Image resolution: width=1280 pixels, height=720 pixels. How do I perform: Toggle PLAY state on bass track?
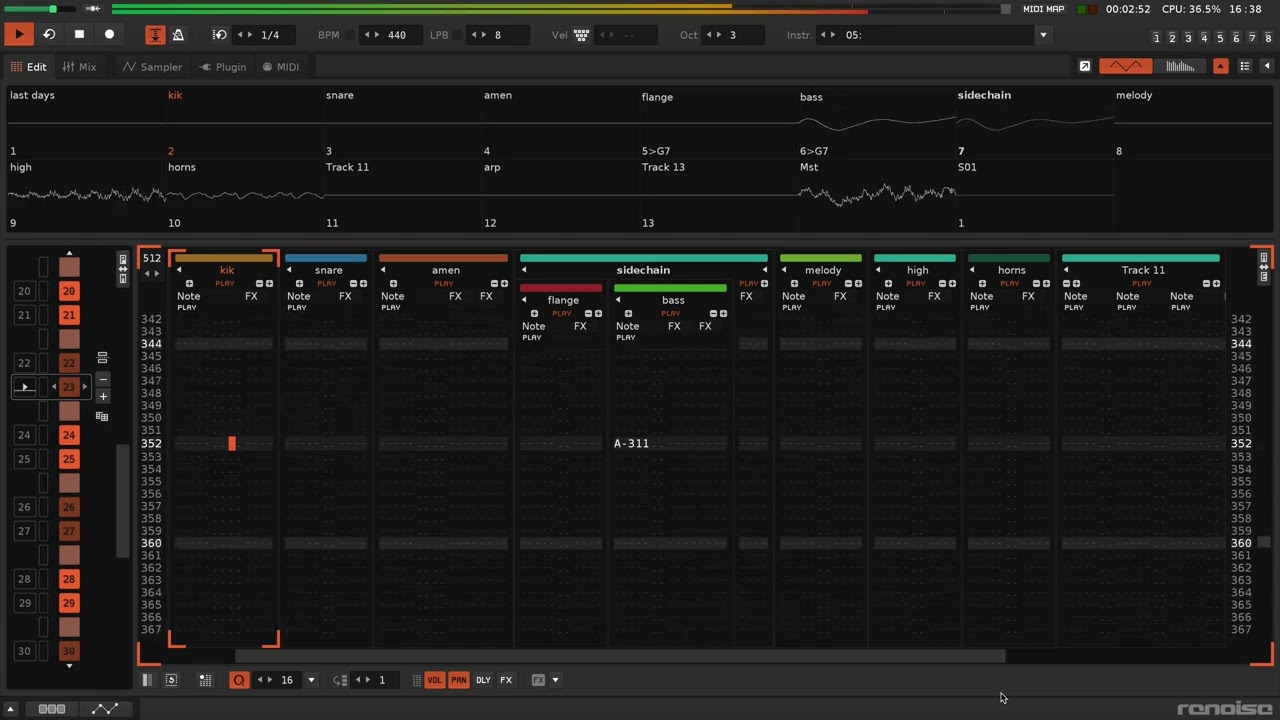coord(672,313)
